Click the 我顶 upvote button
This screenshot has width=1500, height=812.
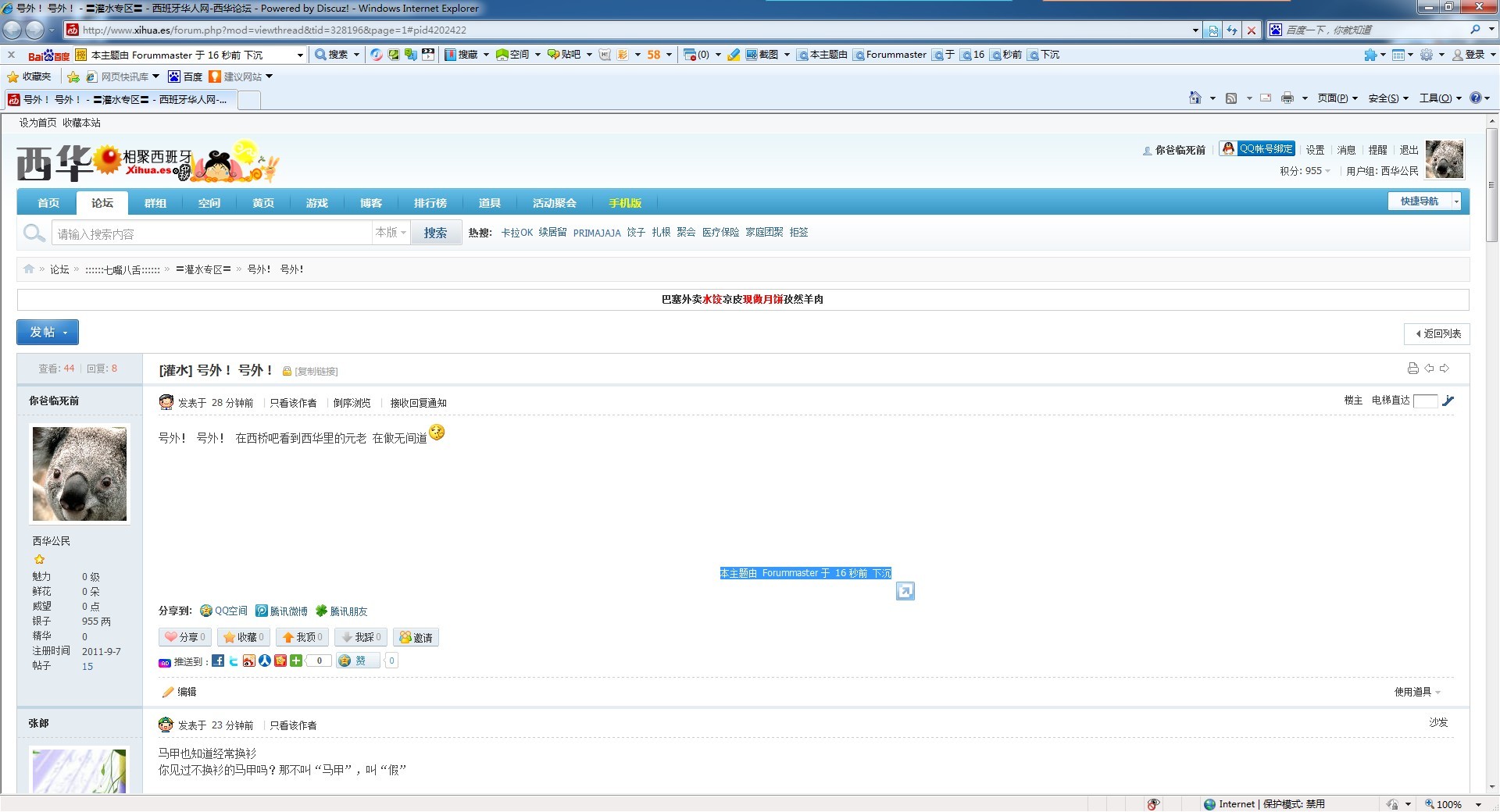(x=302, y=638)
